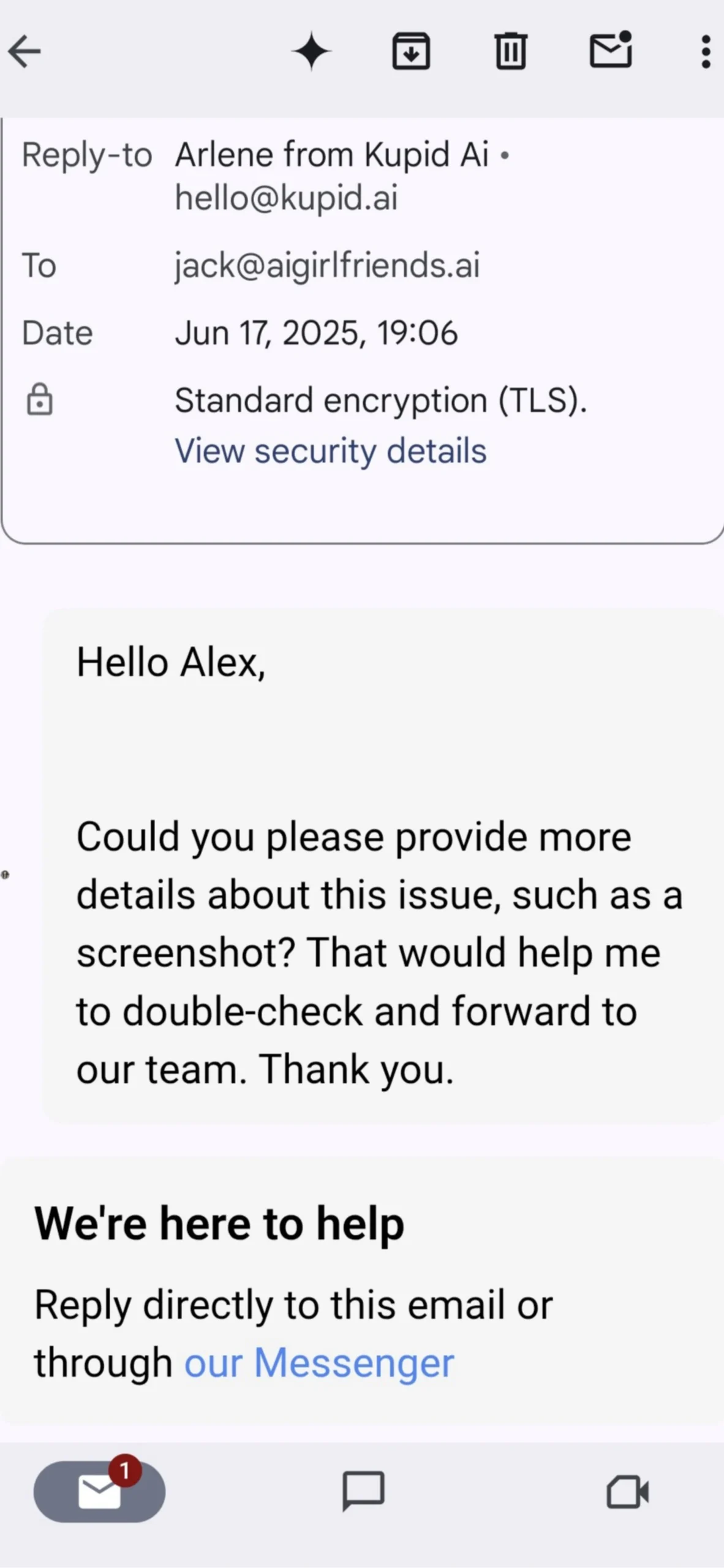Open the three-dot more options menu
This screenshot has height=1568, width=724.
tap(706, 51)
